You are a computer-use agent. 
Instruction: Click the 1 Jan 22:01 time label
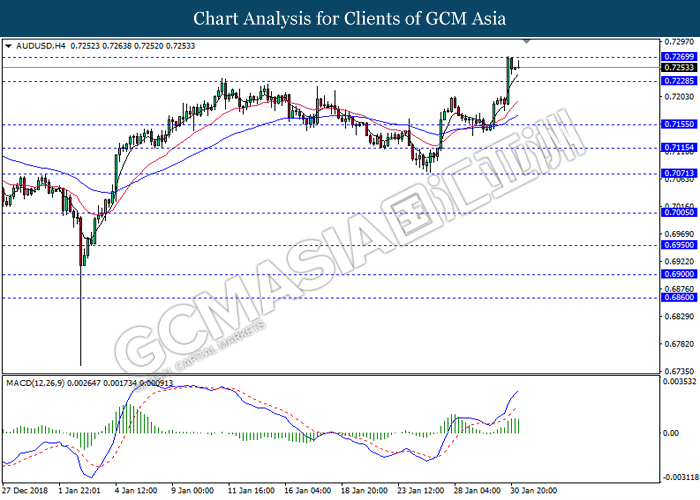click(x=79, y=490)
